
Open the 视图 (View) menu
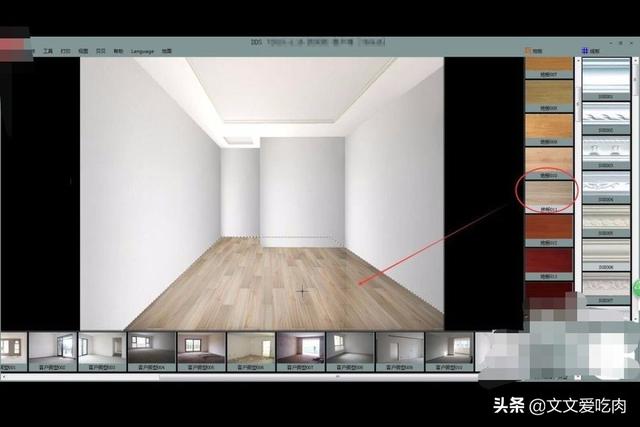pos(83,49)
